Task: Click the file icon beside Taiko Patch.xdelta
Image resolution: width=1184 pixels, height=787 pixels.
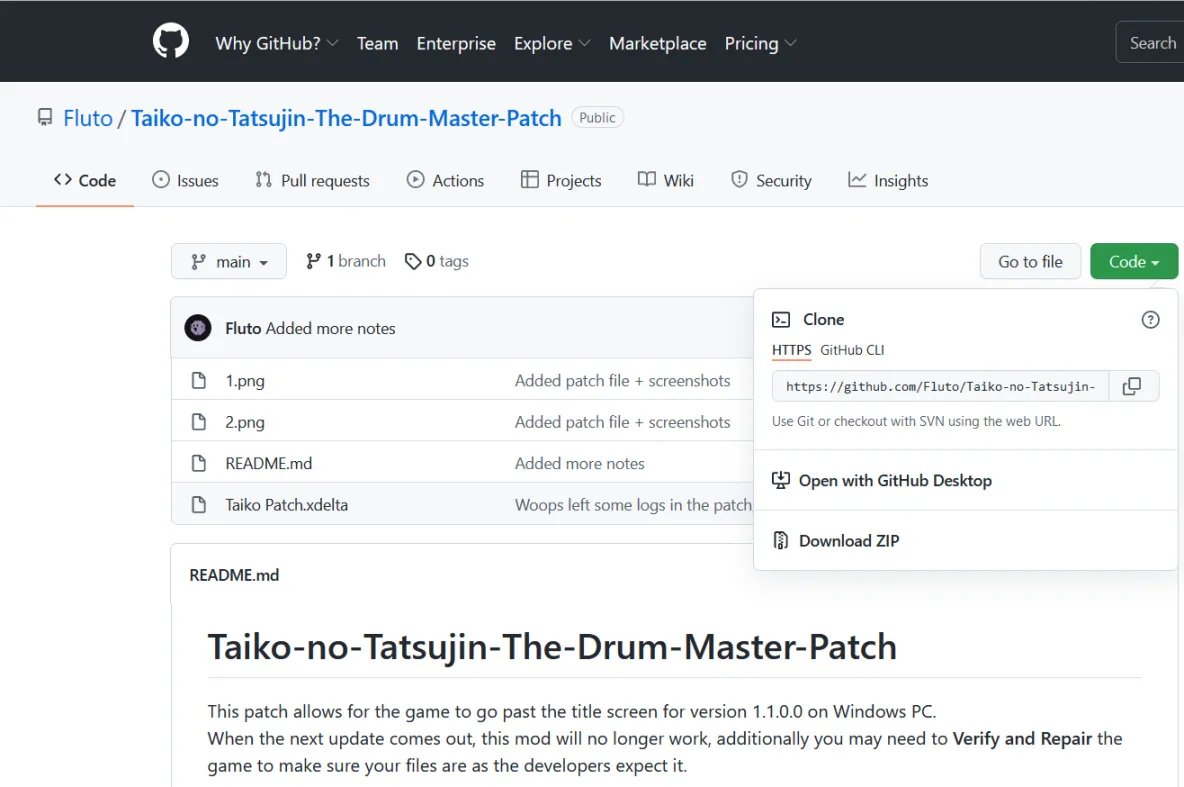Action: (x=199, y=505)
